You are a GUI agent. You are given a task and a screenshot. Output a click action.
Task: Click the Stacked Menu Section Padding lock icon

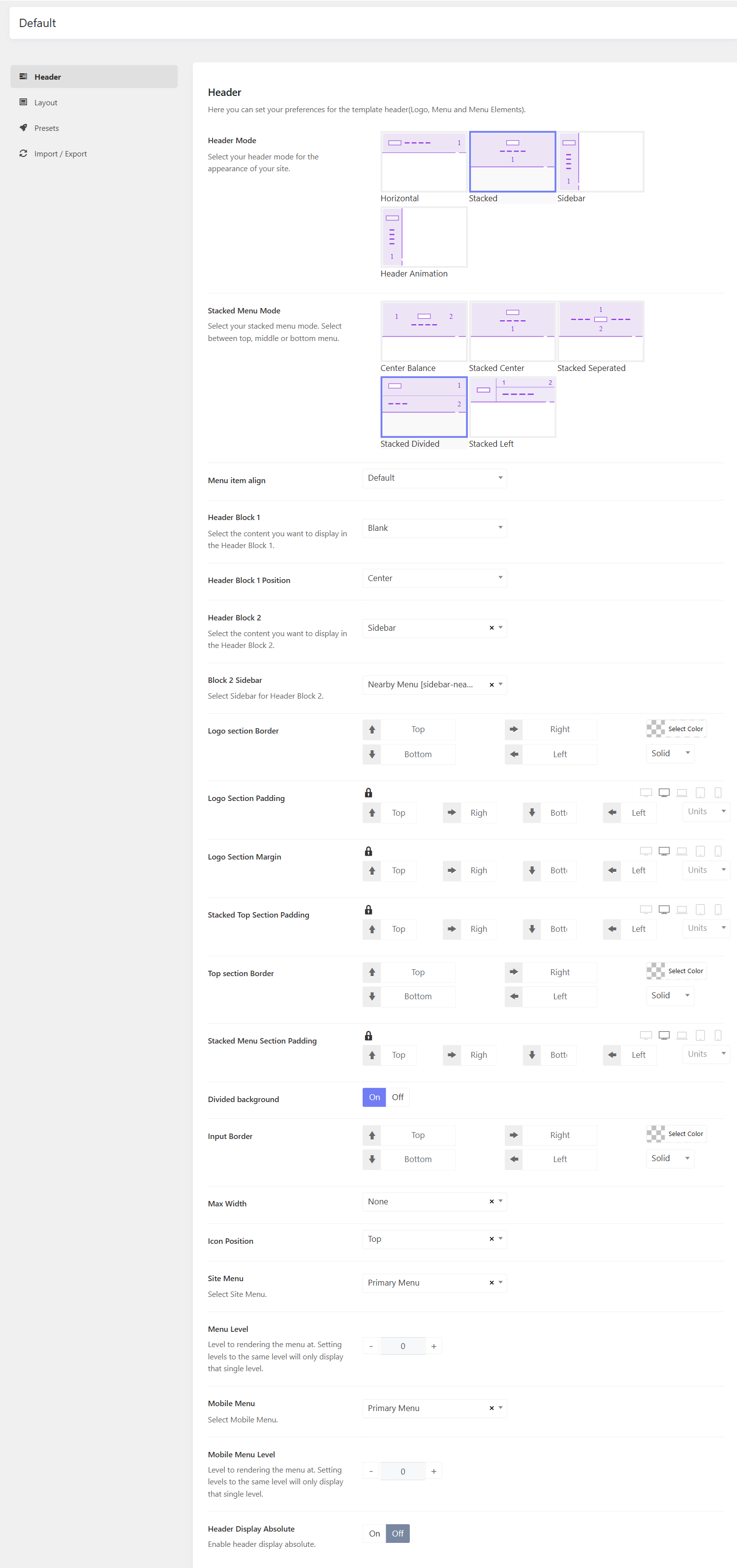pyautogui.click(x=368, y=1035)
